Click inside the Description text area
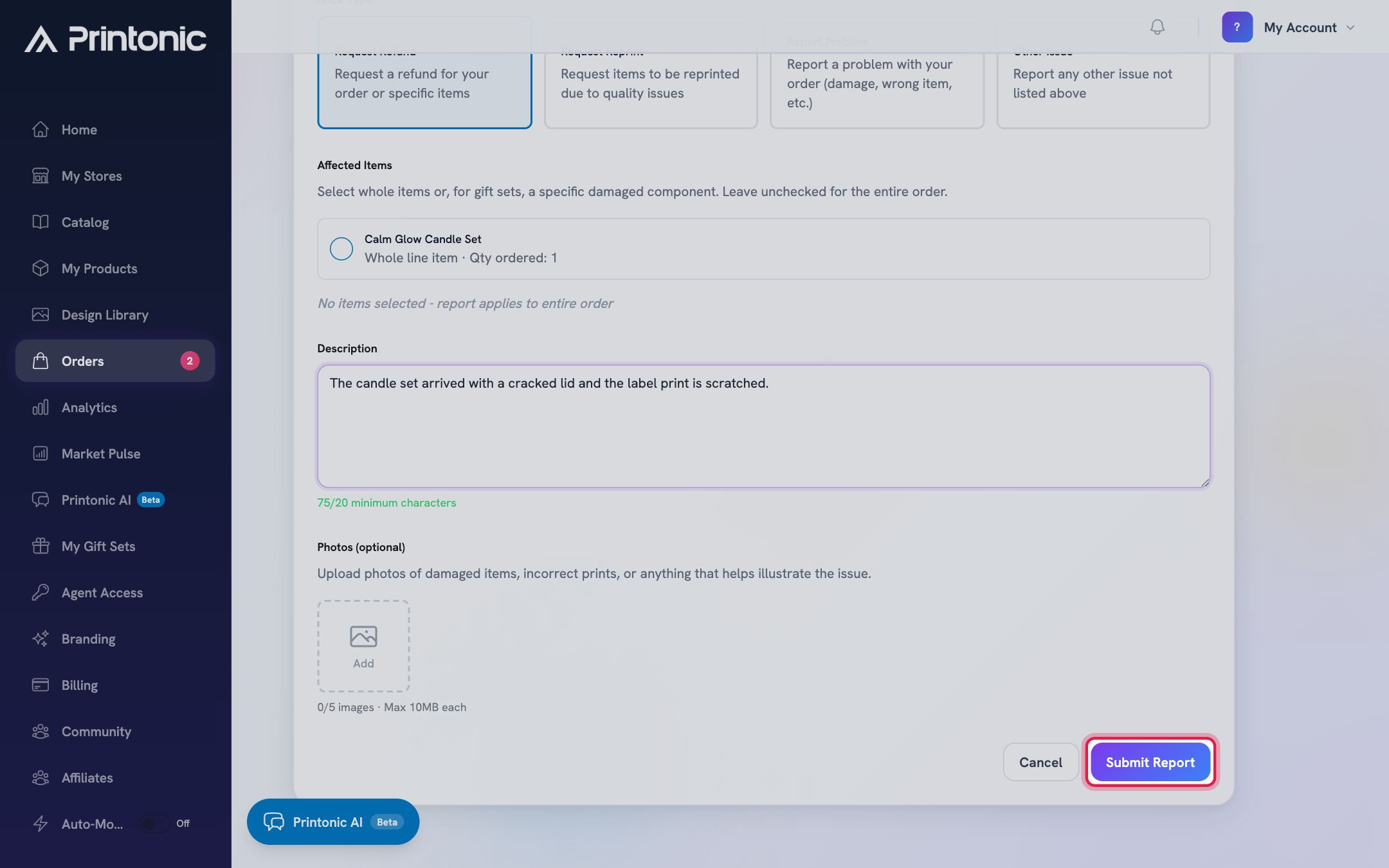 (x=763, y=426)
